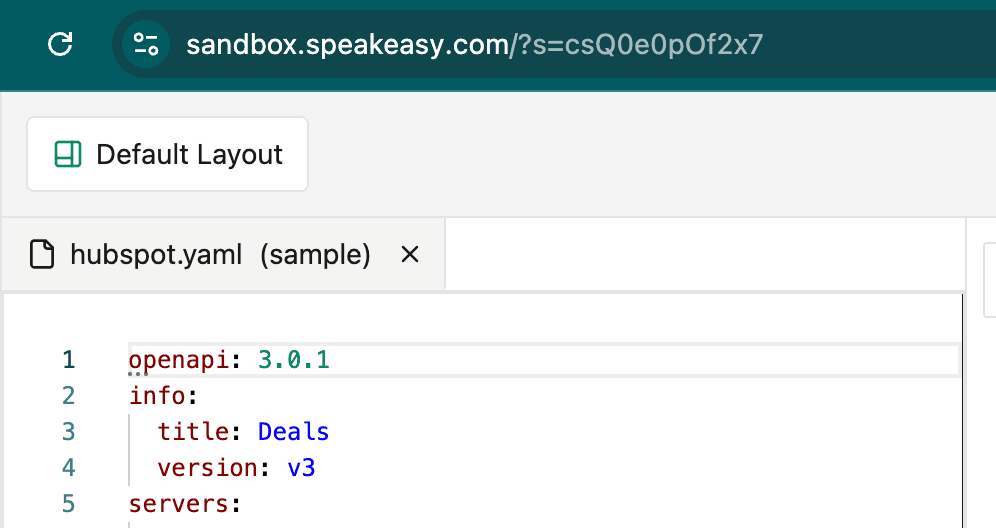
Task: Select line number 3 in the gutter
Action: coord(68,432)
